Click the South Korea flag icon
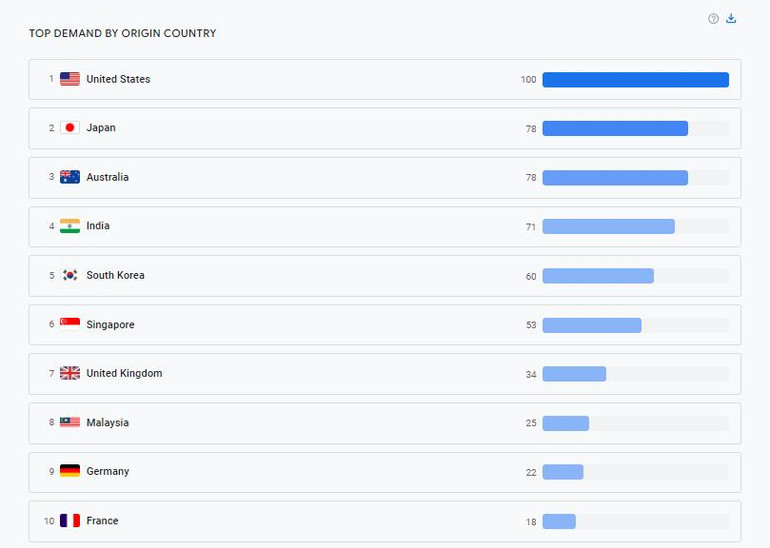 [x=70, y=275]
